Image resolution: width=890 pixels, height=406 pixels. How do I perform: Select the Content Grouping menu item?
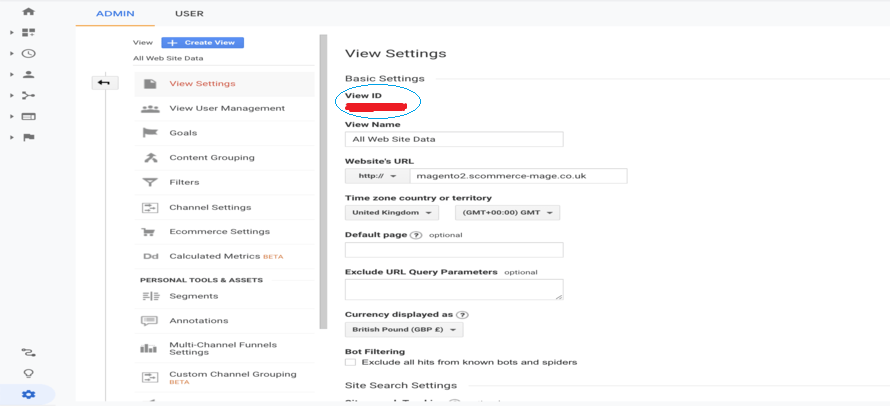[224, 157]
